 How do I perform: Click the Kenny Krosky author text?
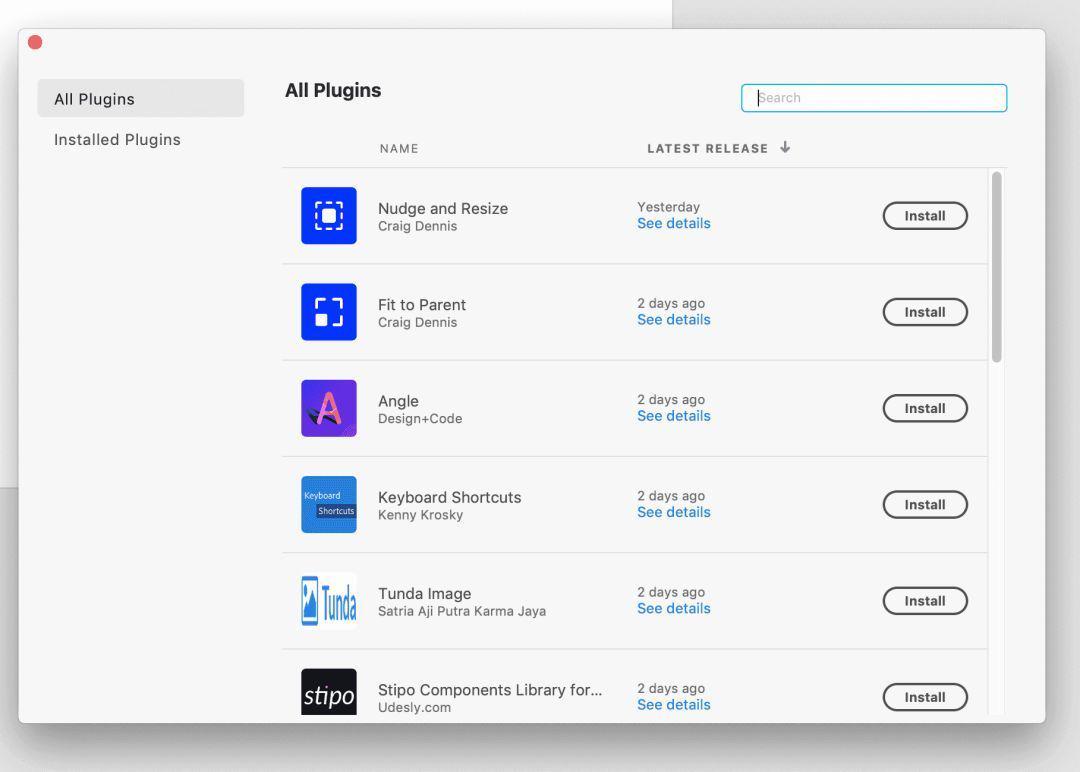[x=420, y=515]
